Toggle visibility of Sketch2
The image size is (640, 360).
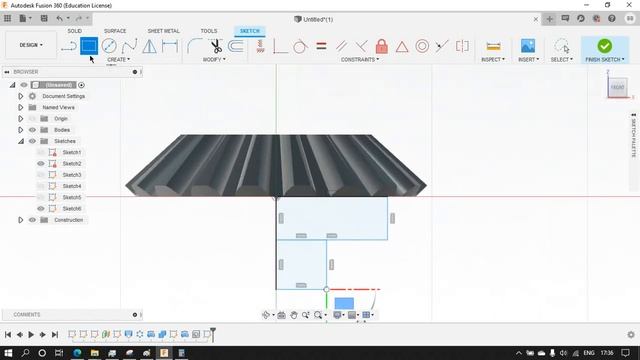tap(40, 163)
